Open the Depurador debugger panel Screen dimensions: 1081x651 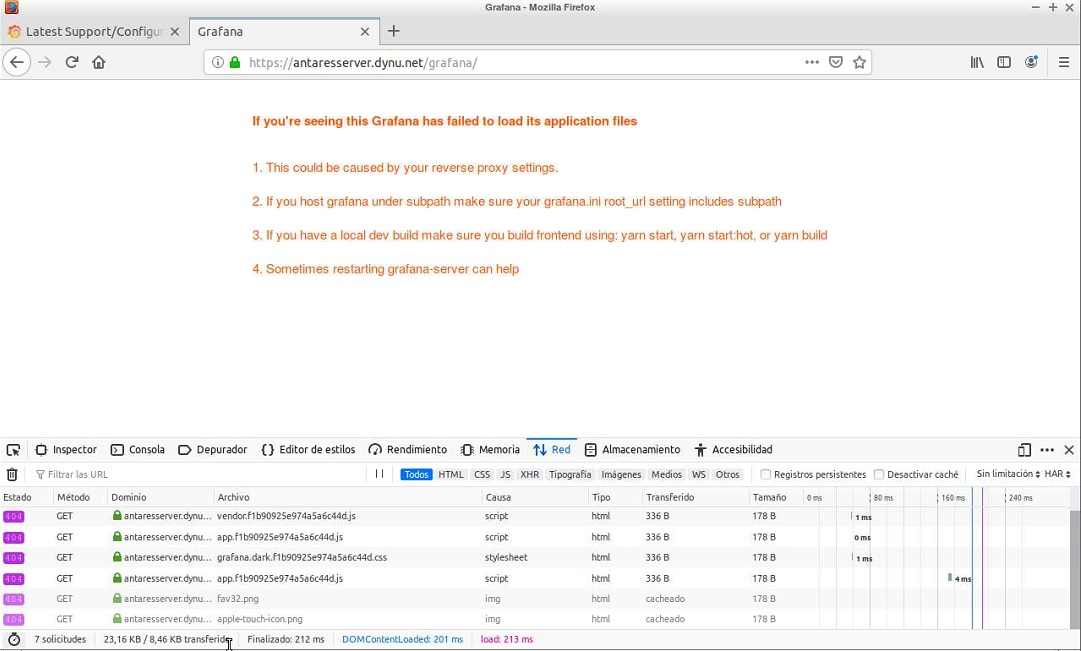(212, 450)
